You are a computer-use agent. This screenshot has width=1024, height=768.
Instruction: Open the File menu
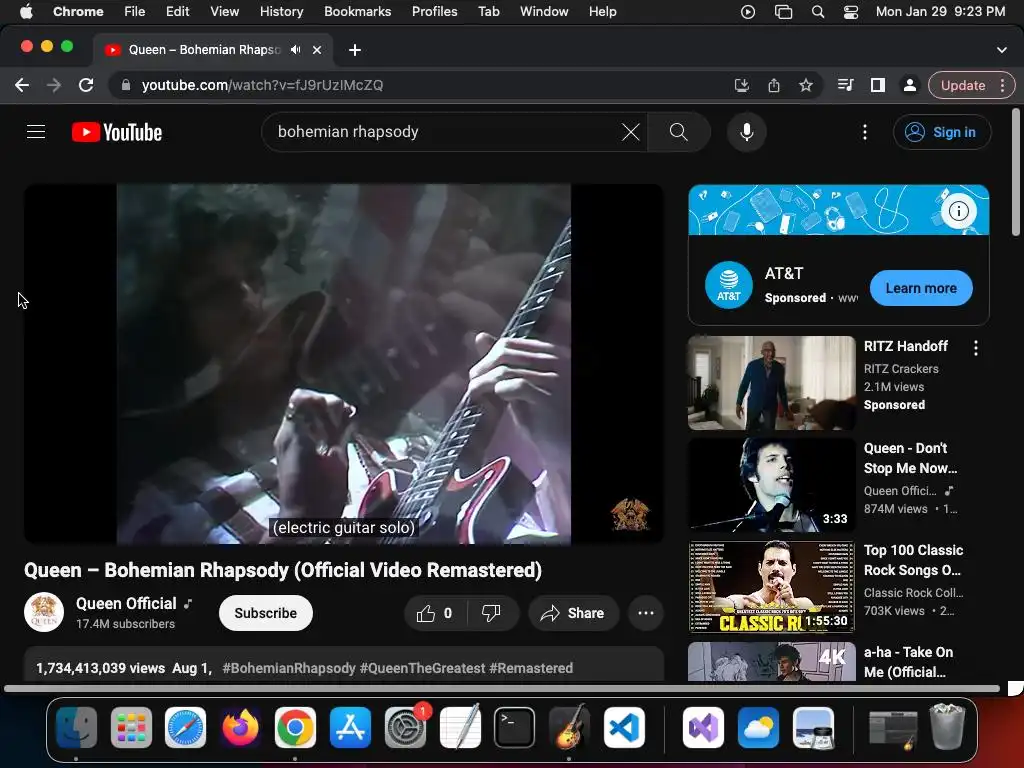(x=135, y=12)
